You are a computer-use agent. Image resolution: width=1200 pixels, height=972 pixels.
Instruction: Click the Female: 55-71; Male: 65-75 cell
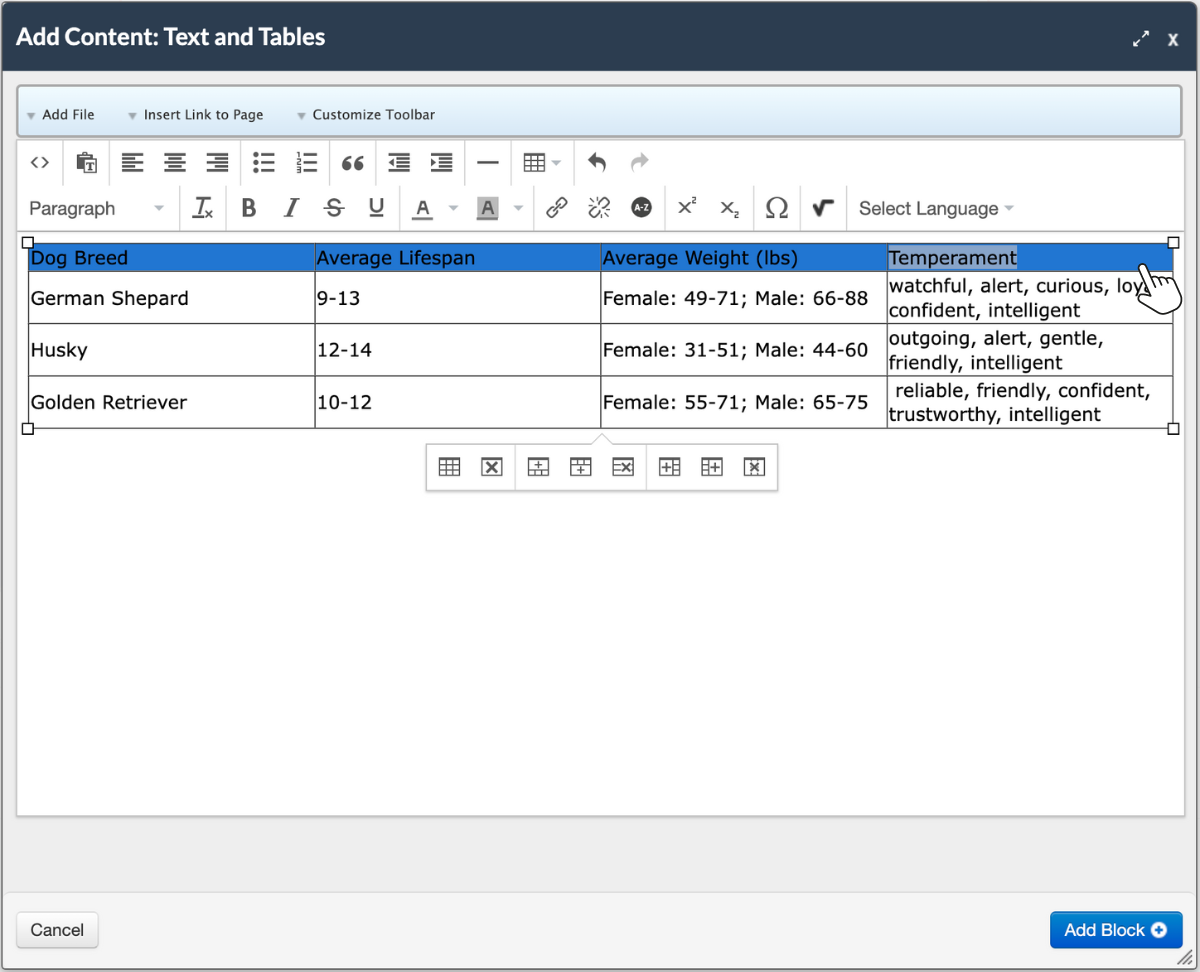(x=743, y=402)
